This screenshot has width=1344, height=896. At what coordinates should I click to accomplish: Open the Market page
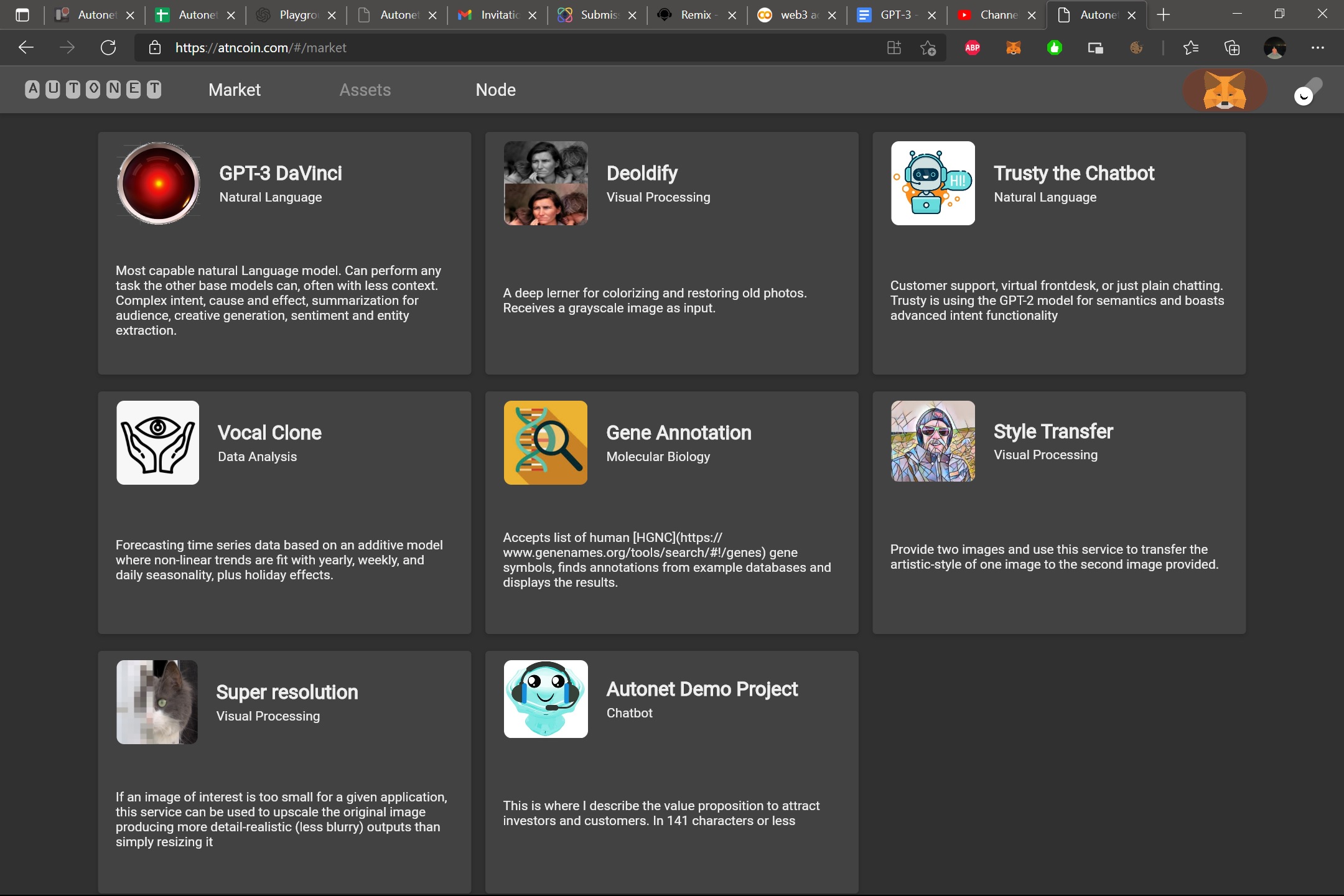[x=235, y=90]
